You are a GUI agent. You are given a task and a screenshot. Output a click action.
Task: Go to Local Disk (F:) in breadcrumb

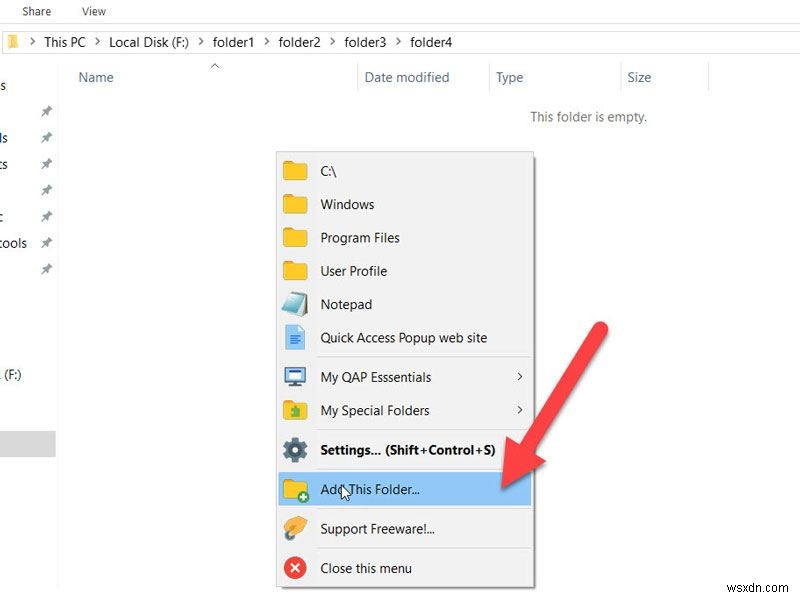click(x=148, y=42)
